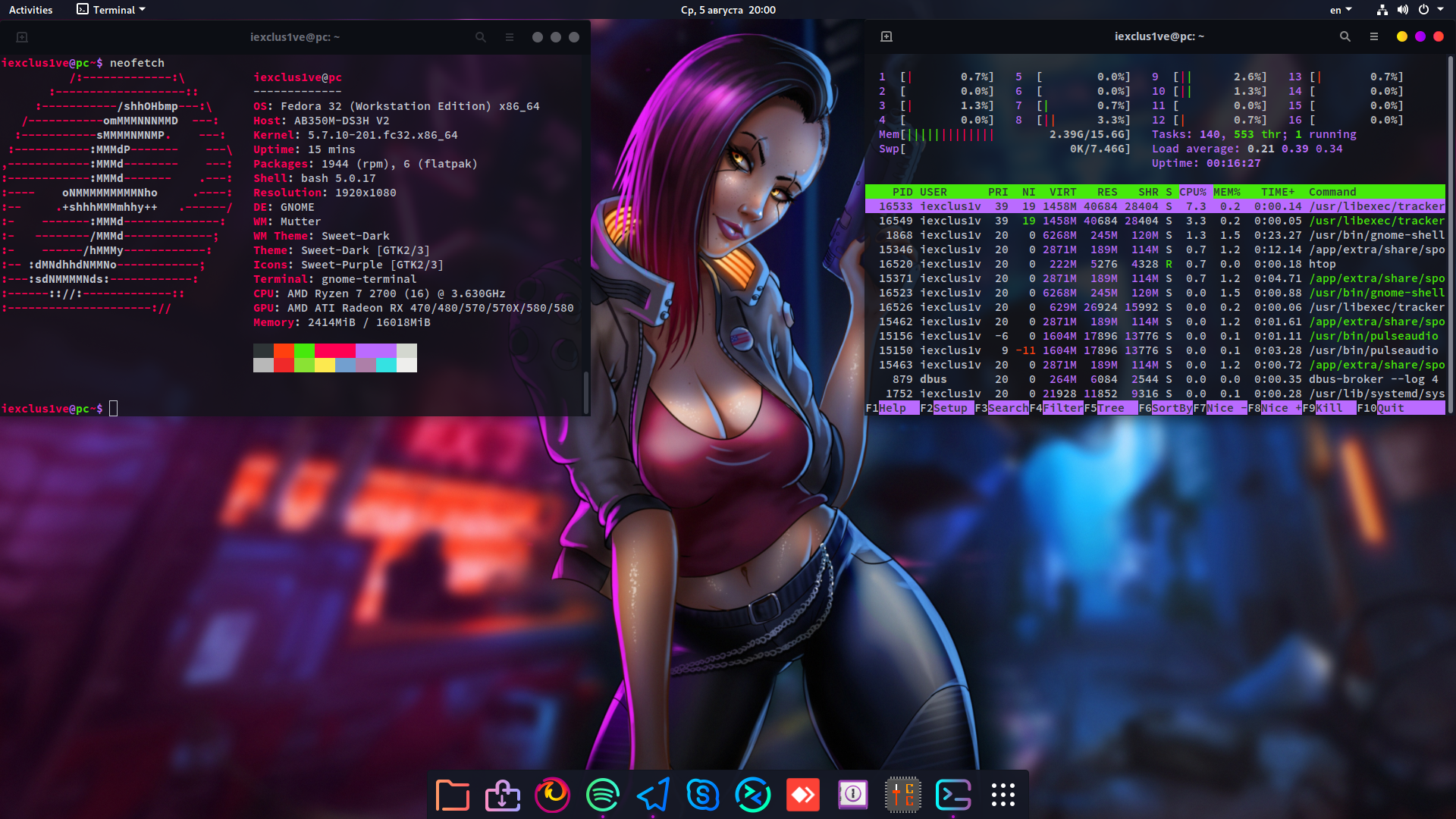Click the htop terminal vertical scrollbar

(x=1450, y=235)
